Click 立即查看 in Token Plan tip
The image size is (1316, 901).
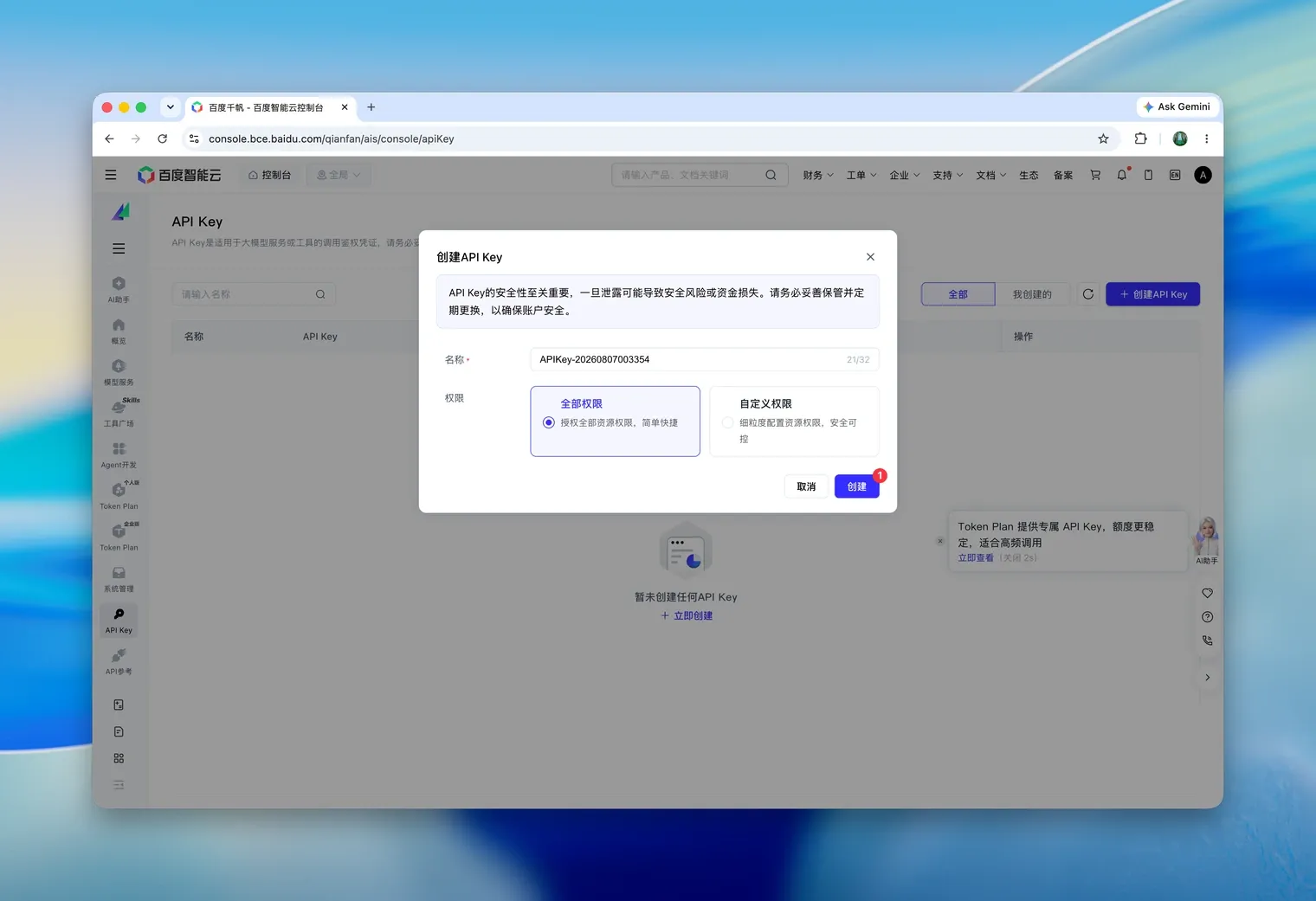point(976,557)
